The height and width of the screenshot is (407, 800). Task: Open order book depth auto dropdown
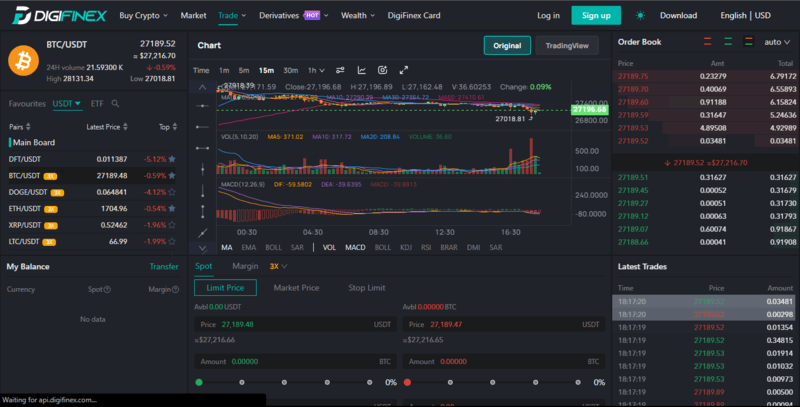(x=777, y=42)
